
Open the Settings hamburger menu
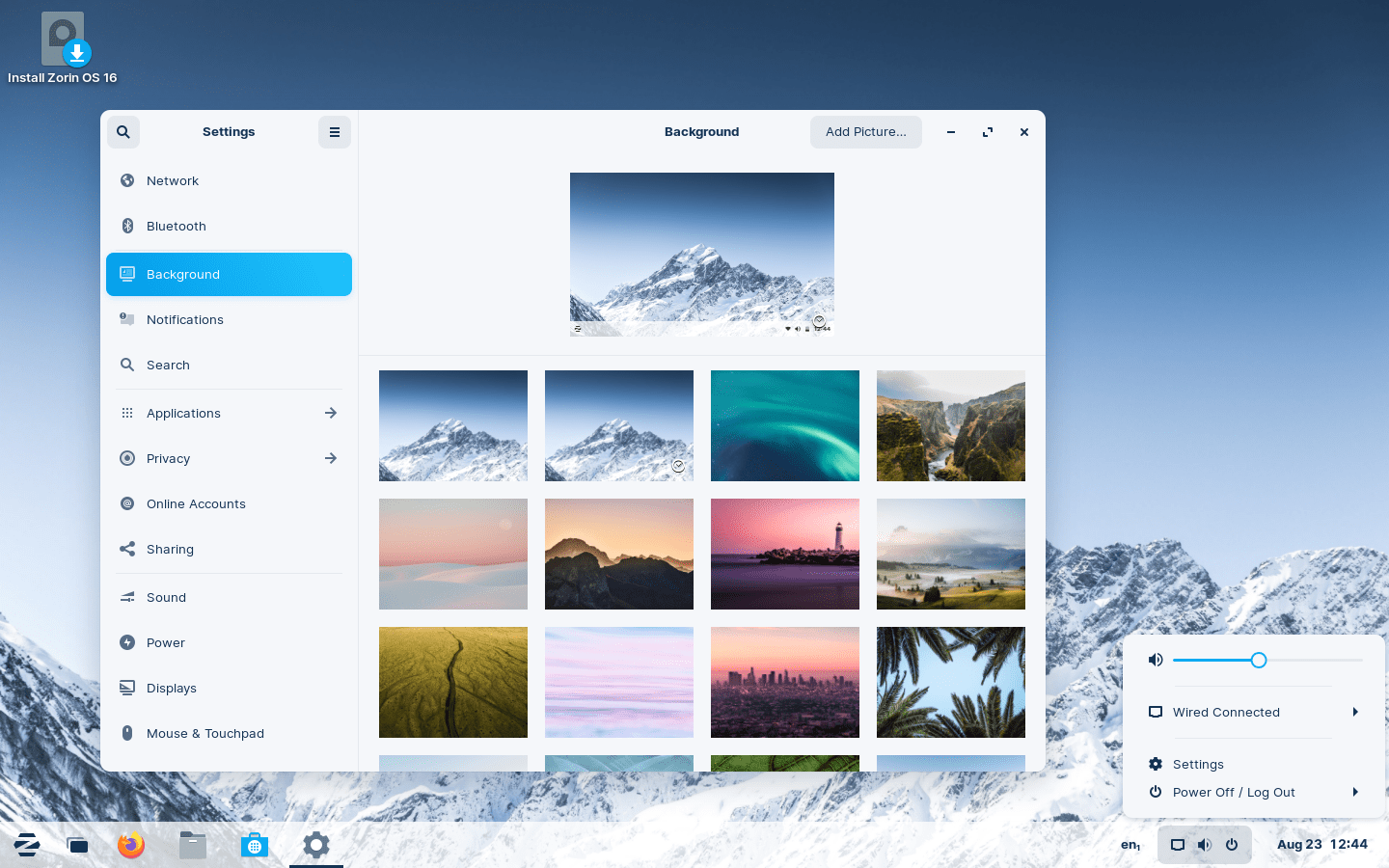pyautogui.click(x=335, y=132)
